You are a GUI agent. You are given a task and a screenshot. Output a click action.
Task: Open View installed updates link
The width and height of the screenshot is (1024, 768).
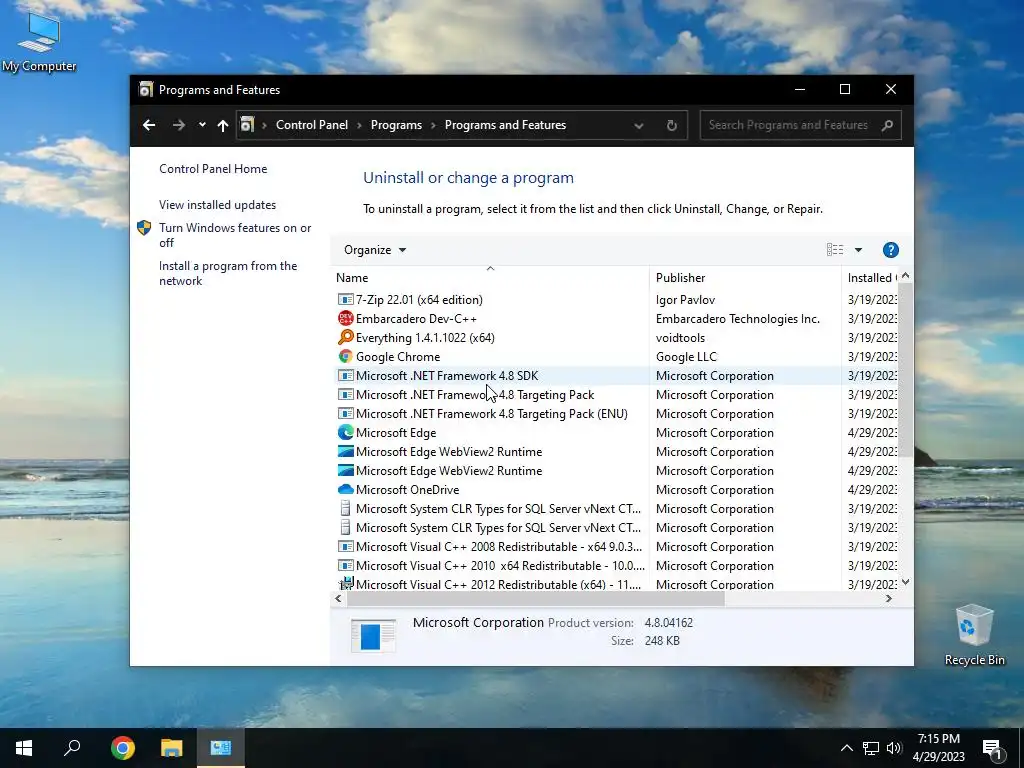point(217,204)
